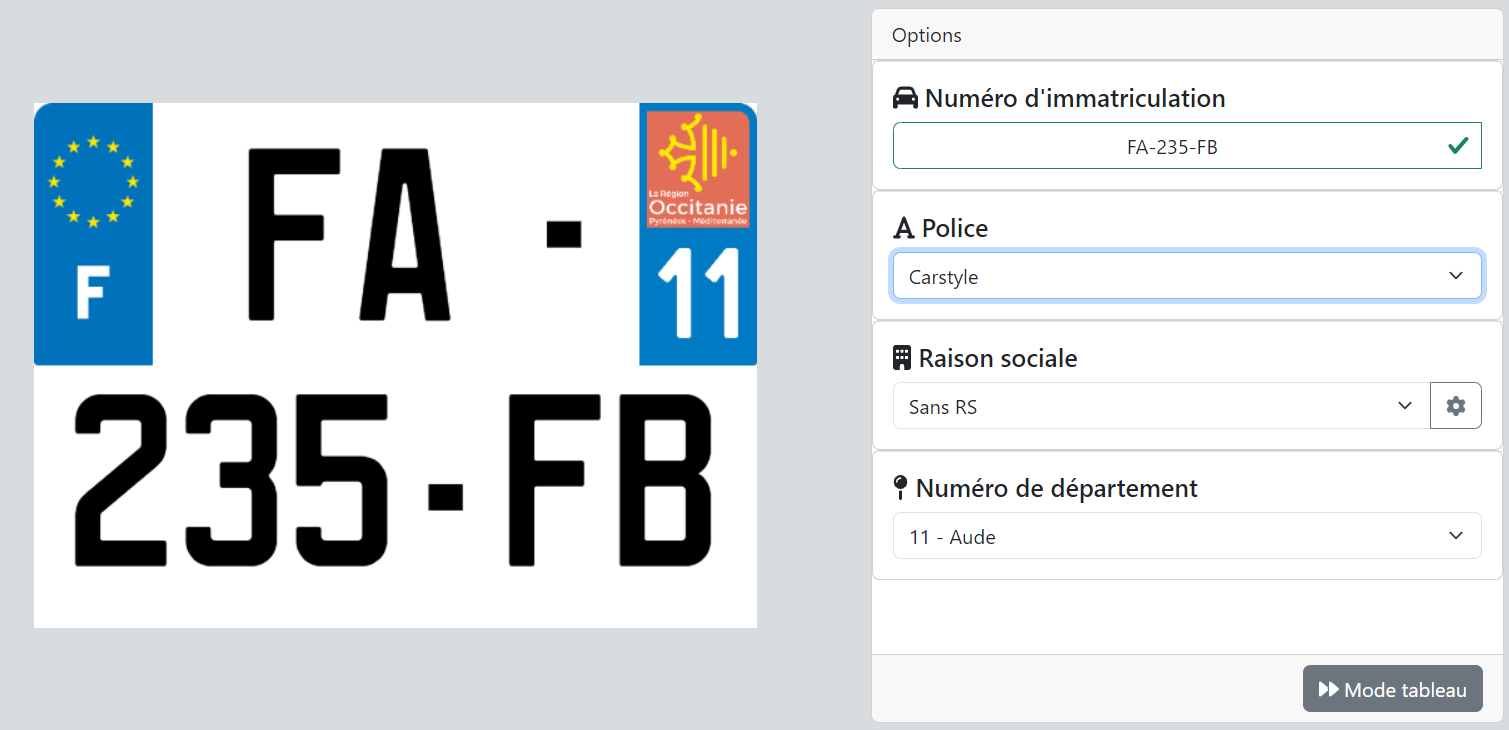This screenshot has height=730, width=1509.
Task: Click the fast-forward icon on Mode tableau
Action: point(1329,690)
